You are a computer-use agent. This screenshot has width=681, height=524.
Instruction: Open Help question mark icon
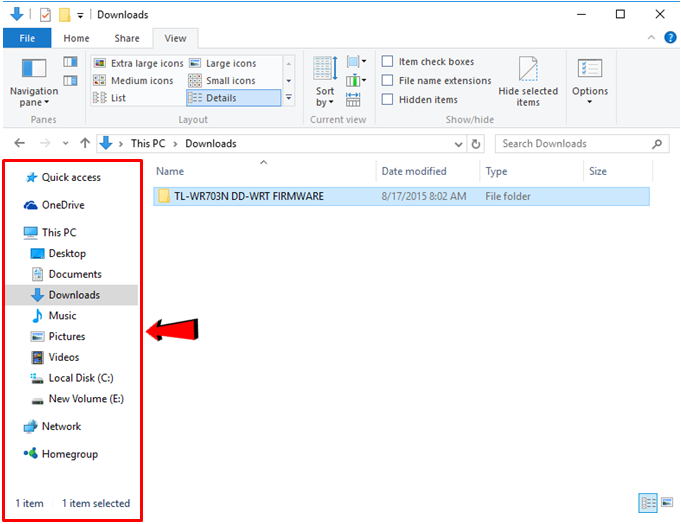tap(670, 38)
